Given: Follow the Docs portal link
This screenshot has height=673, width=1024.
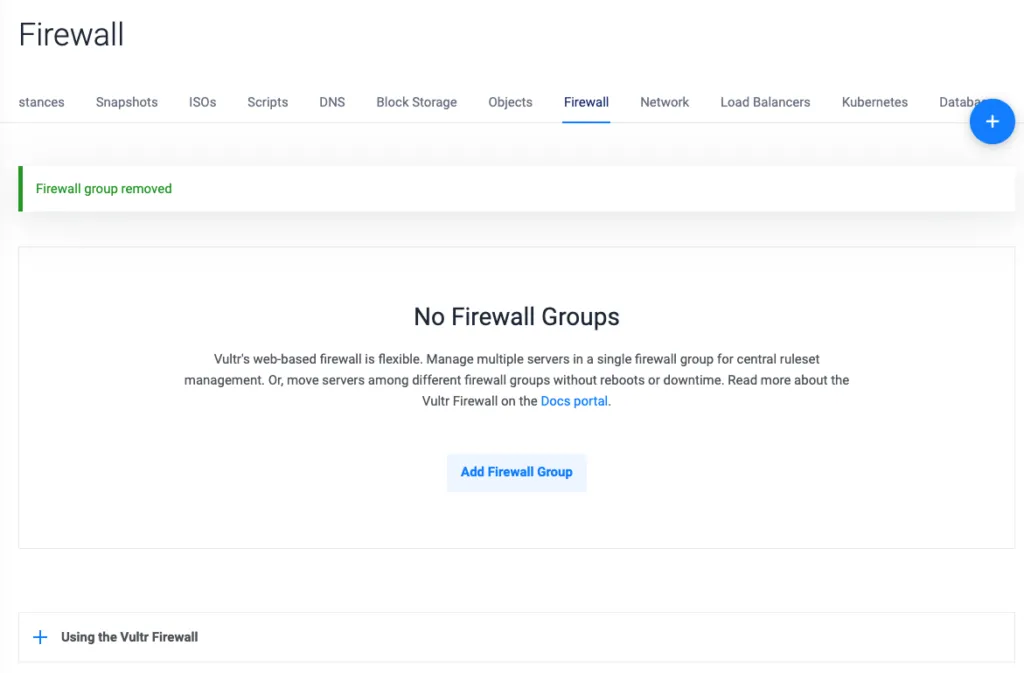Looking at the screenshot, I should 574,401.
